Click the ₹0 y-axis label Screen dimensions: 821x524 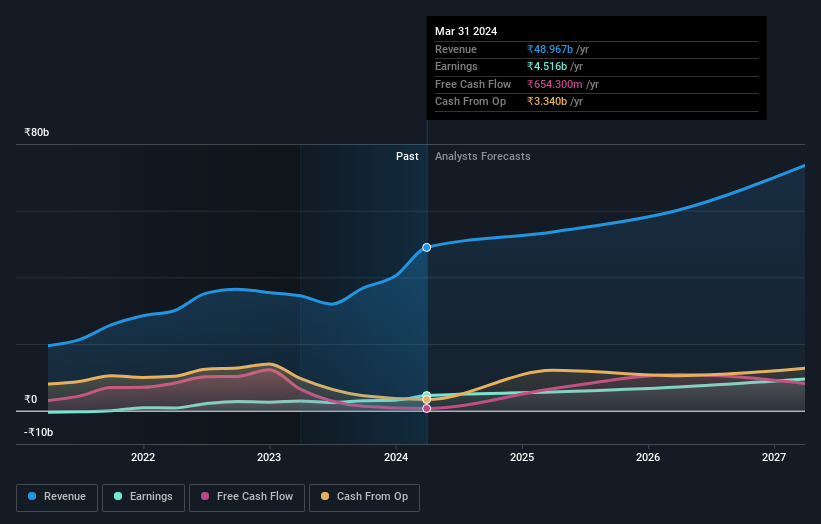click(31, 399)
